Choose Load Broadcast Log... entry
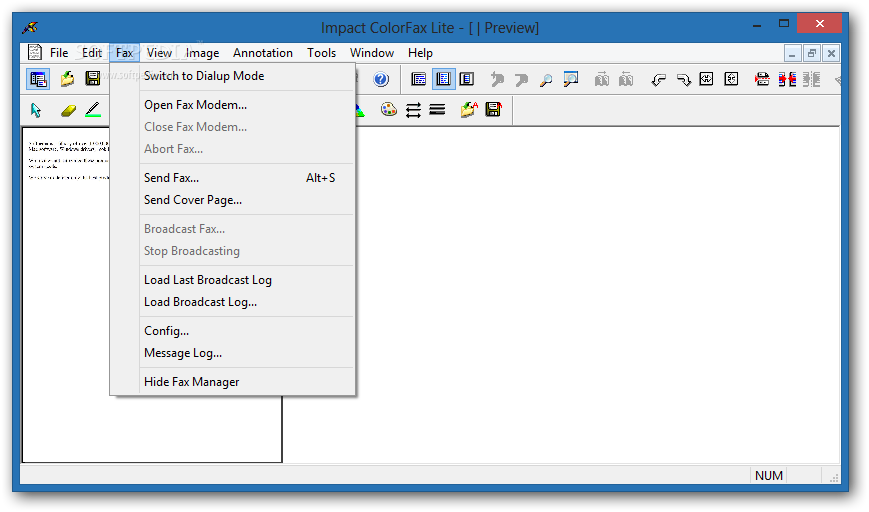869x512 pixels. click(232, 302)
